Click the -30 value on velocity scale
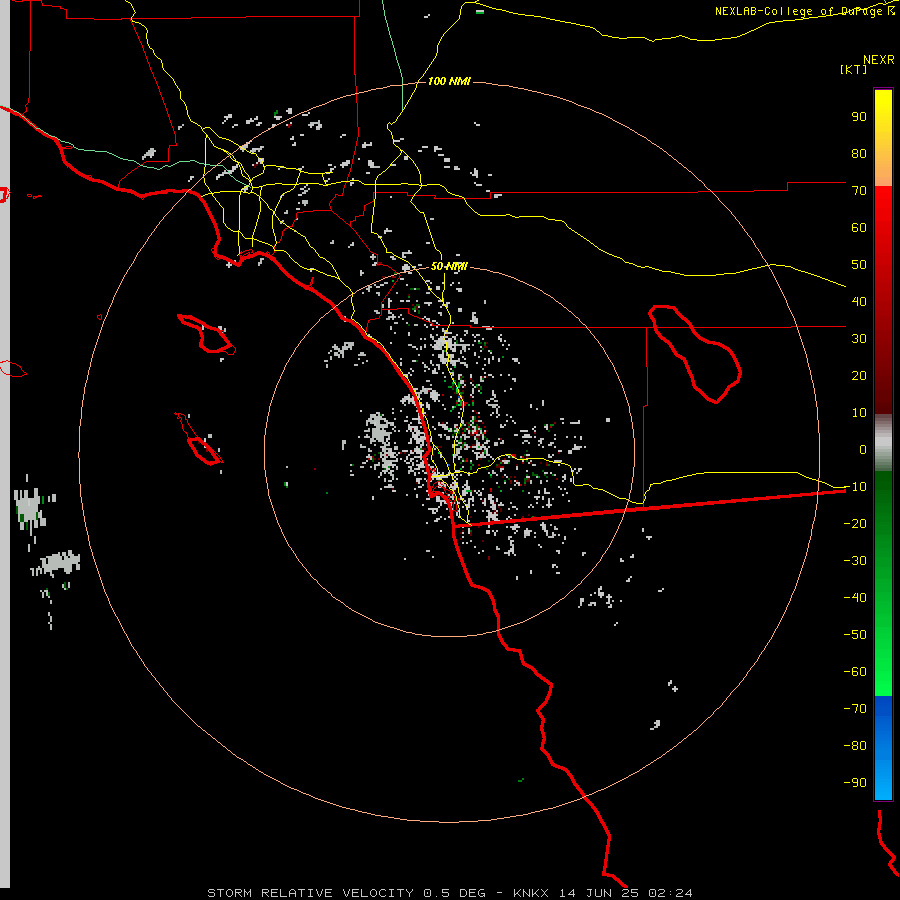The width and height of the screenshot is (900, 900). [855, 561]
